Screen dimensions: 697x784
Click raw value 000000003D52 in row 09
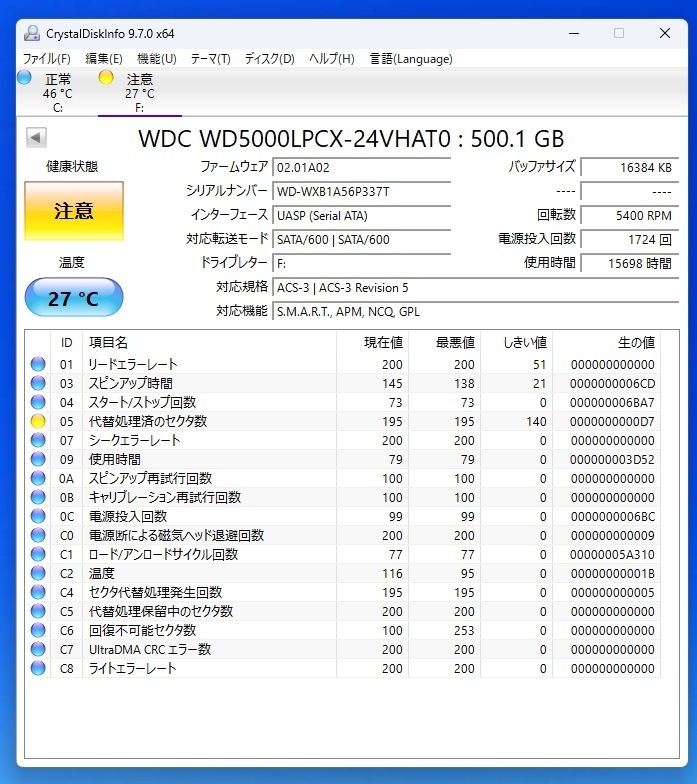click(x=612, y=460)
